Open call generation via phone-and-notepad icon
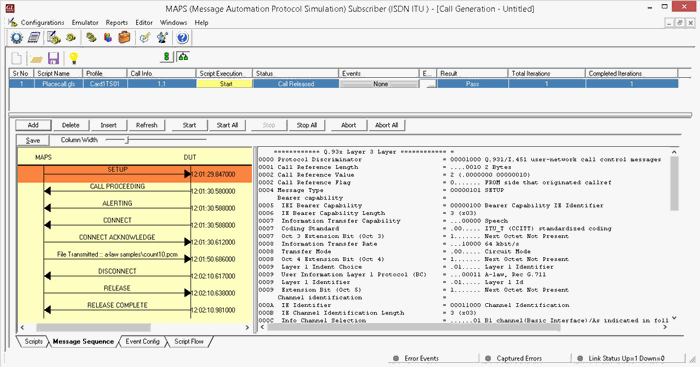700x367 pixels. tap(54, 38)
